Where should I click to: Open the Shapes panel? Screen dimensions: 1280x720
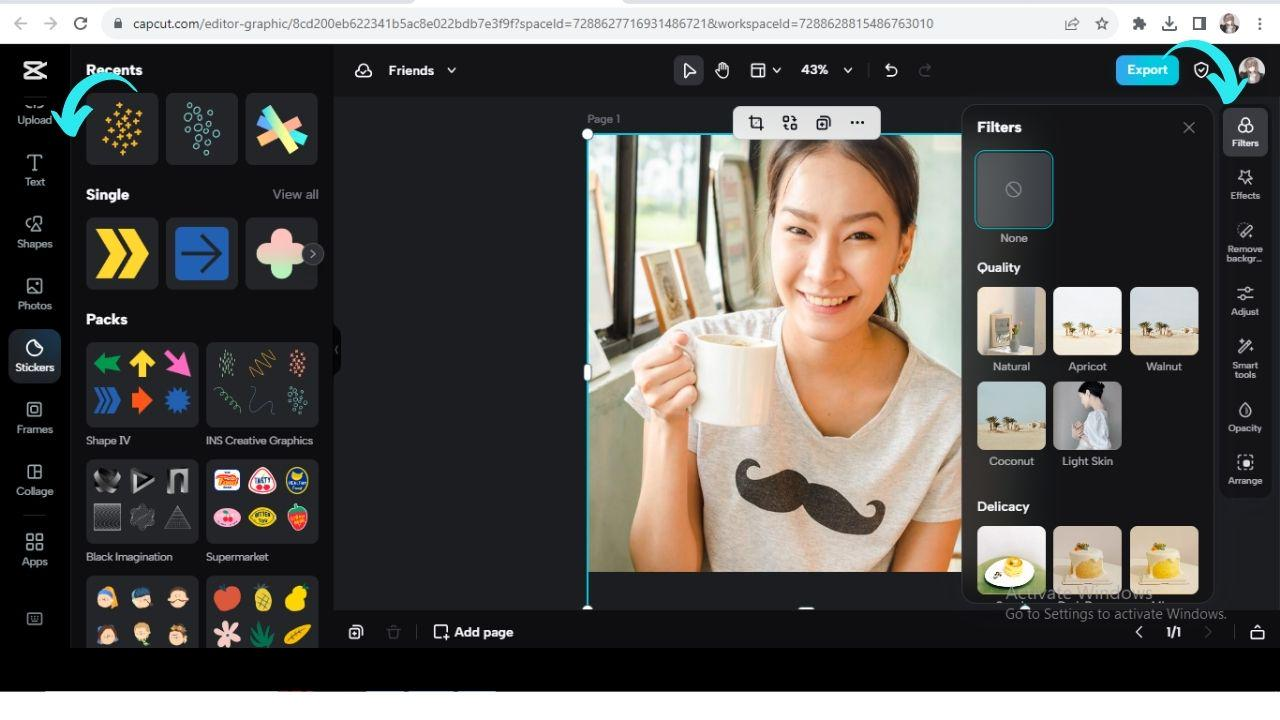tap(34, 231)
